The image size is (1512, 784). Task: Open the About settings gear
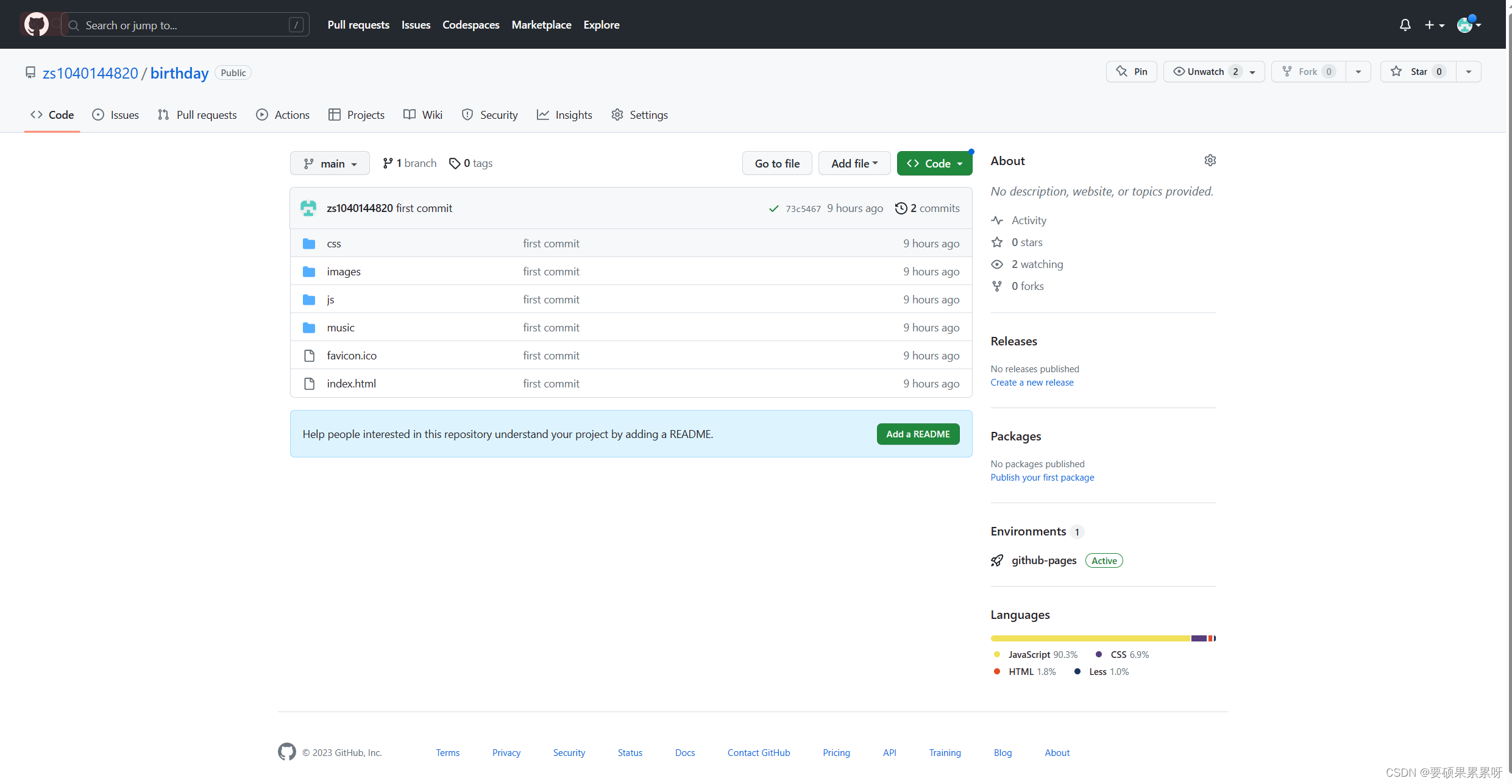(x=1210, y=160)
